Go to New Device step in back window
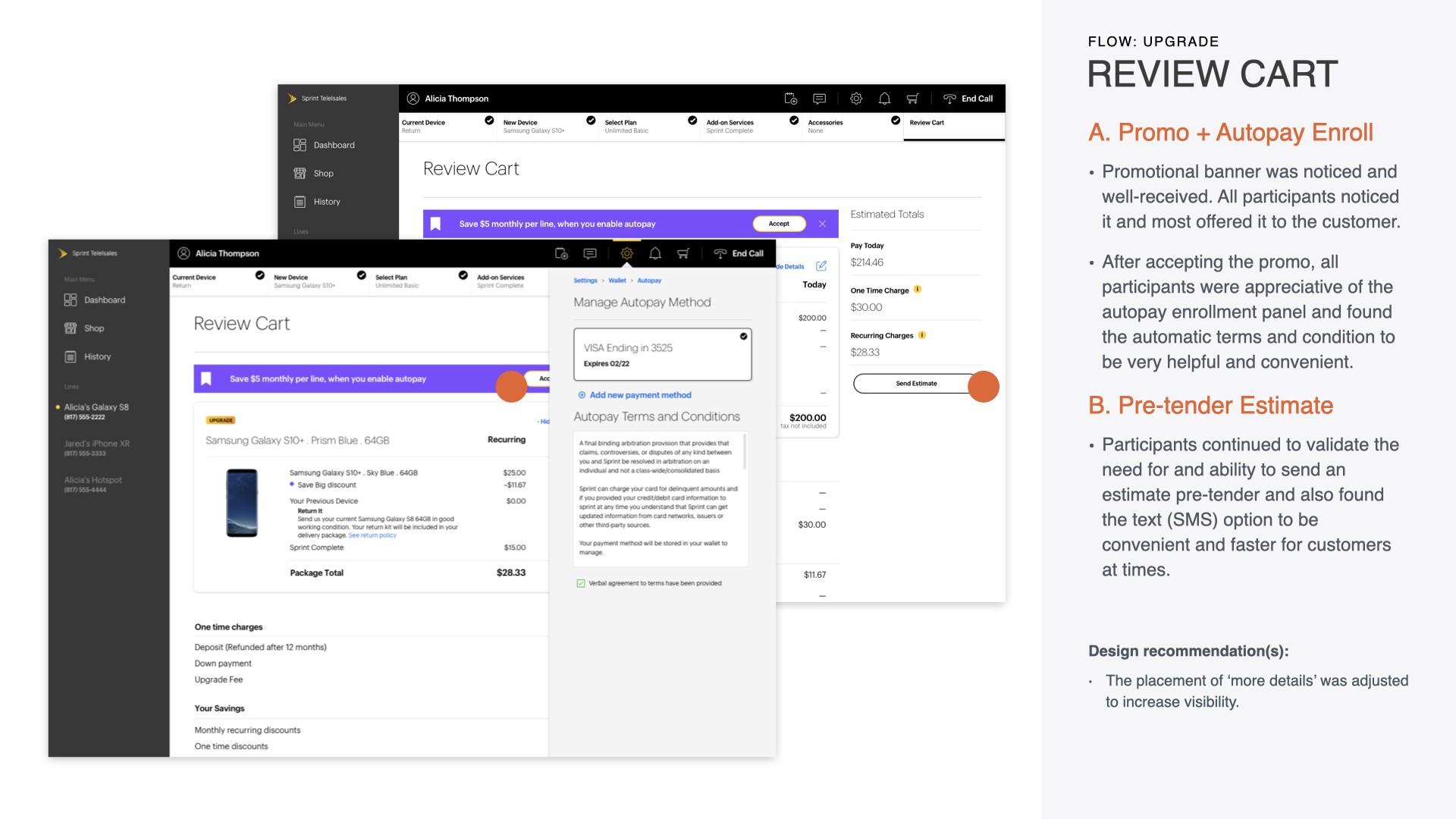The height and width of the screenshot is (819, 1456). point(549,126)
